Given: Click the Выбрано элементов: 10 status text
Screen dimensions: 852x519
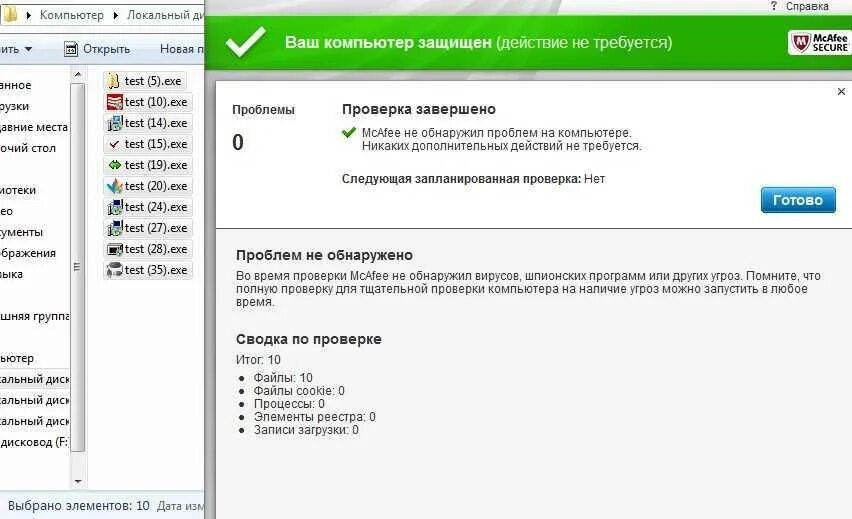Looking at the screenshot, I should pyautogui.click(x=79, y=506).
